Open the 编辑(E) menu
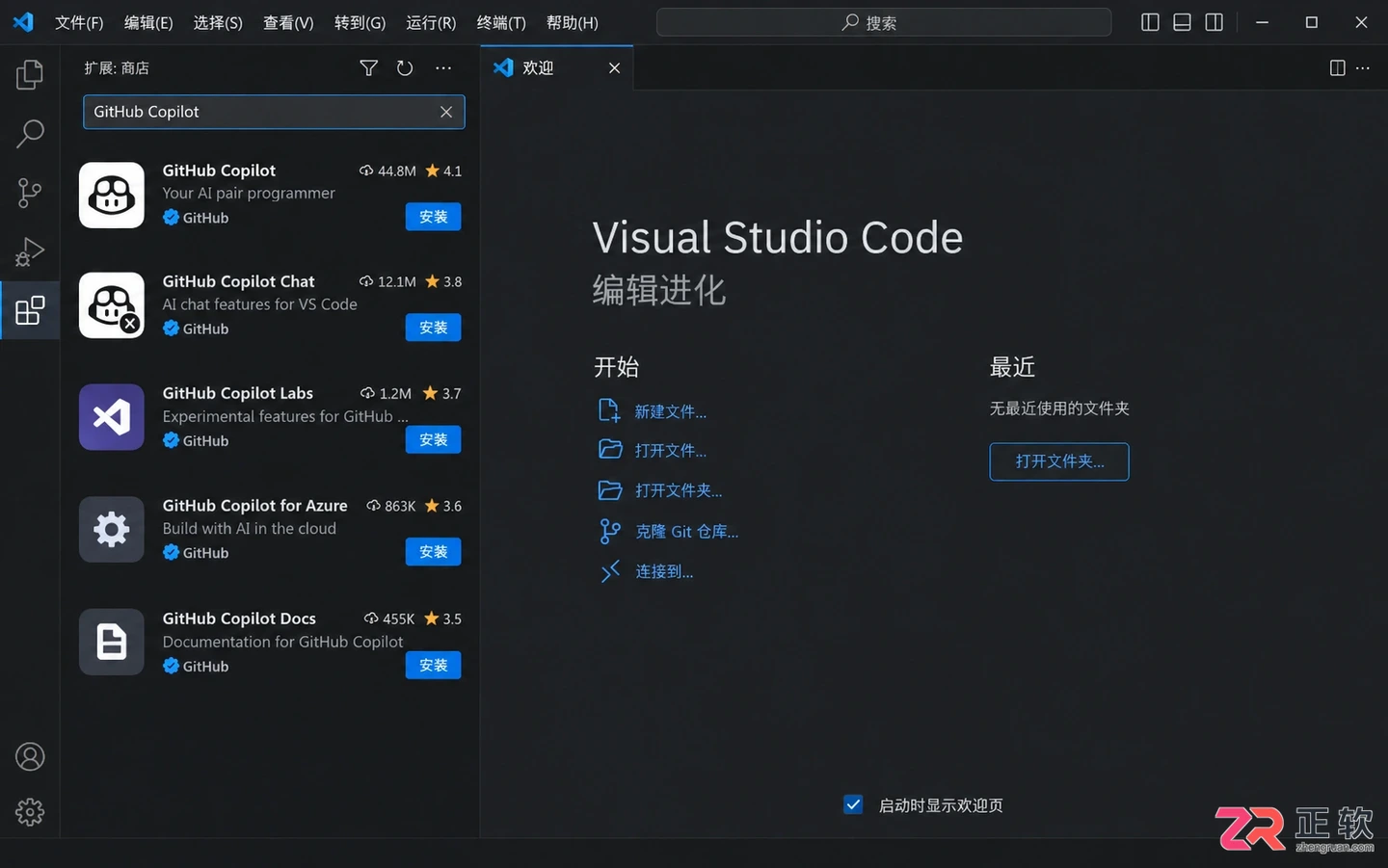 (148, 22)
